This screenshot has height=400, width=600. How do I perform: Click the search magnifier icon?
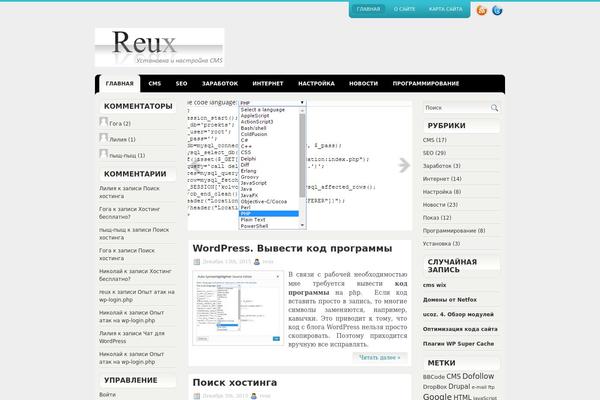(x=494, y=108)
